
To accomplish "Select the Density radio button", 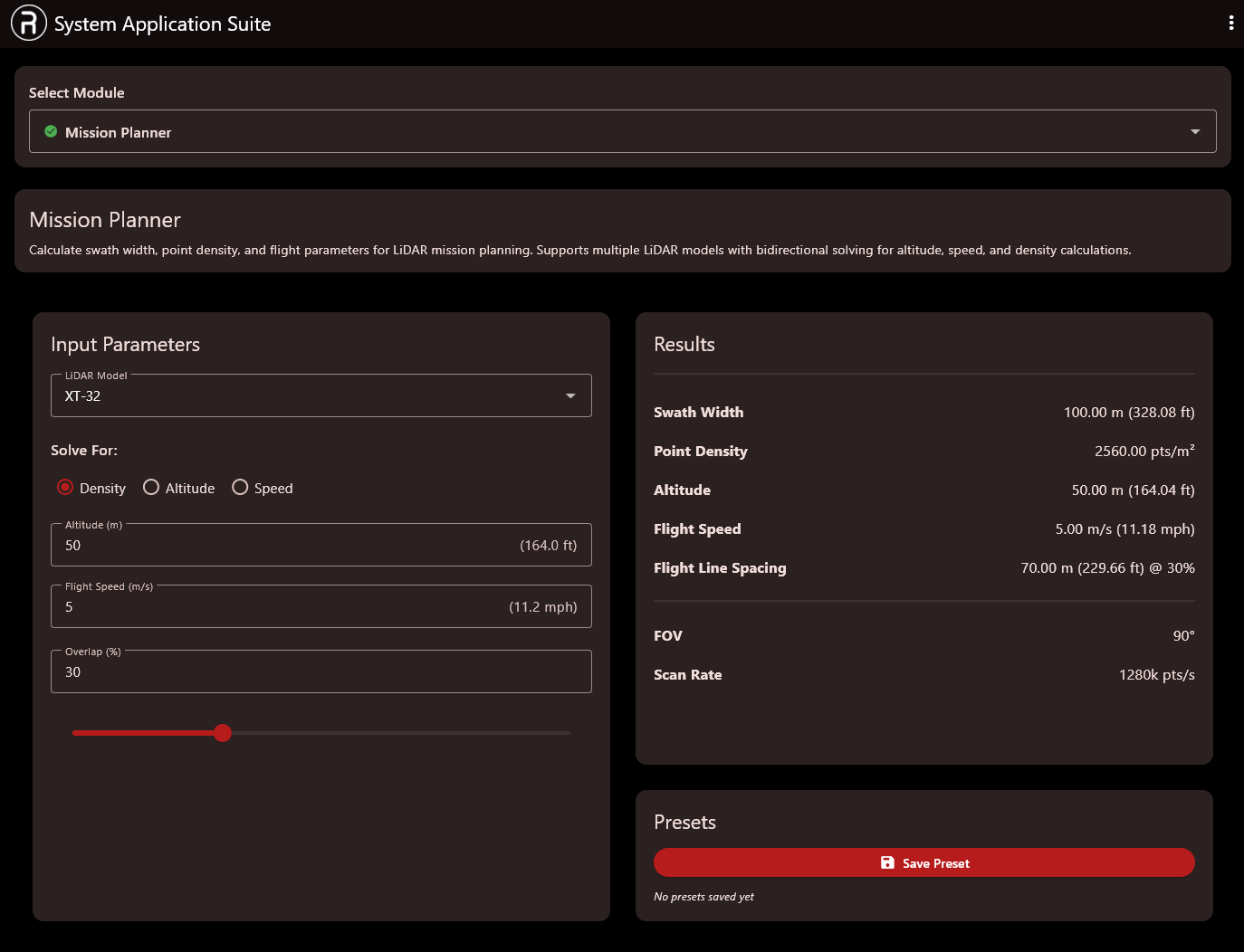I will coord(65,488).
